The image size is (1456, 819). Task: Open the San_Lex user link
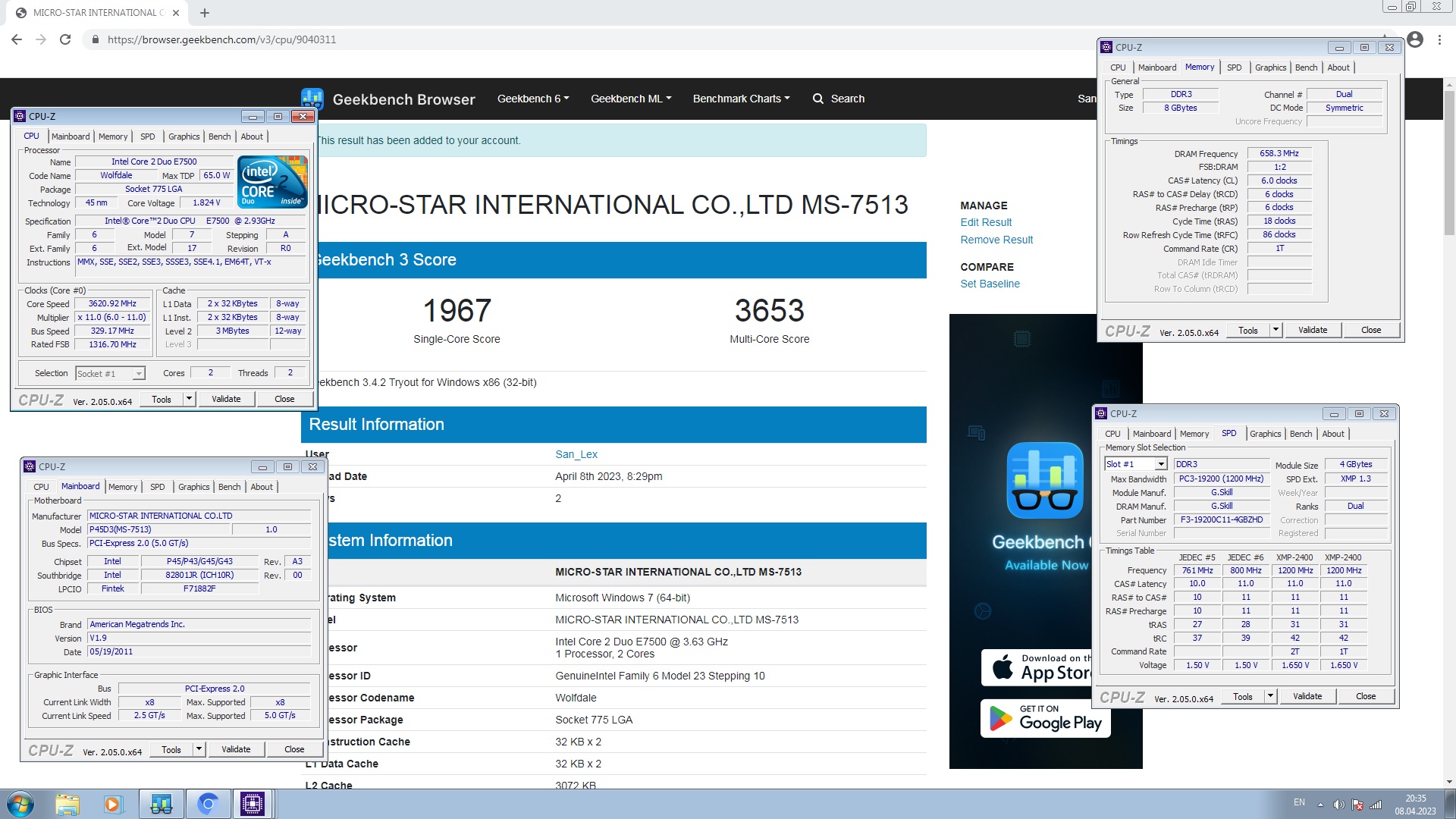[576, 454]
